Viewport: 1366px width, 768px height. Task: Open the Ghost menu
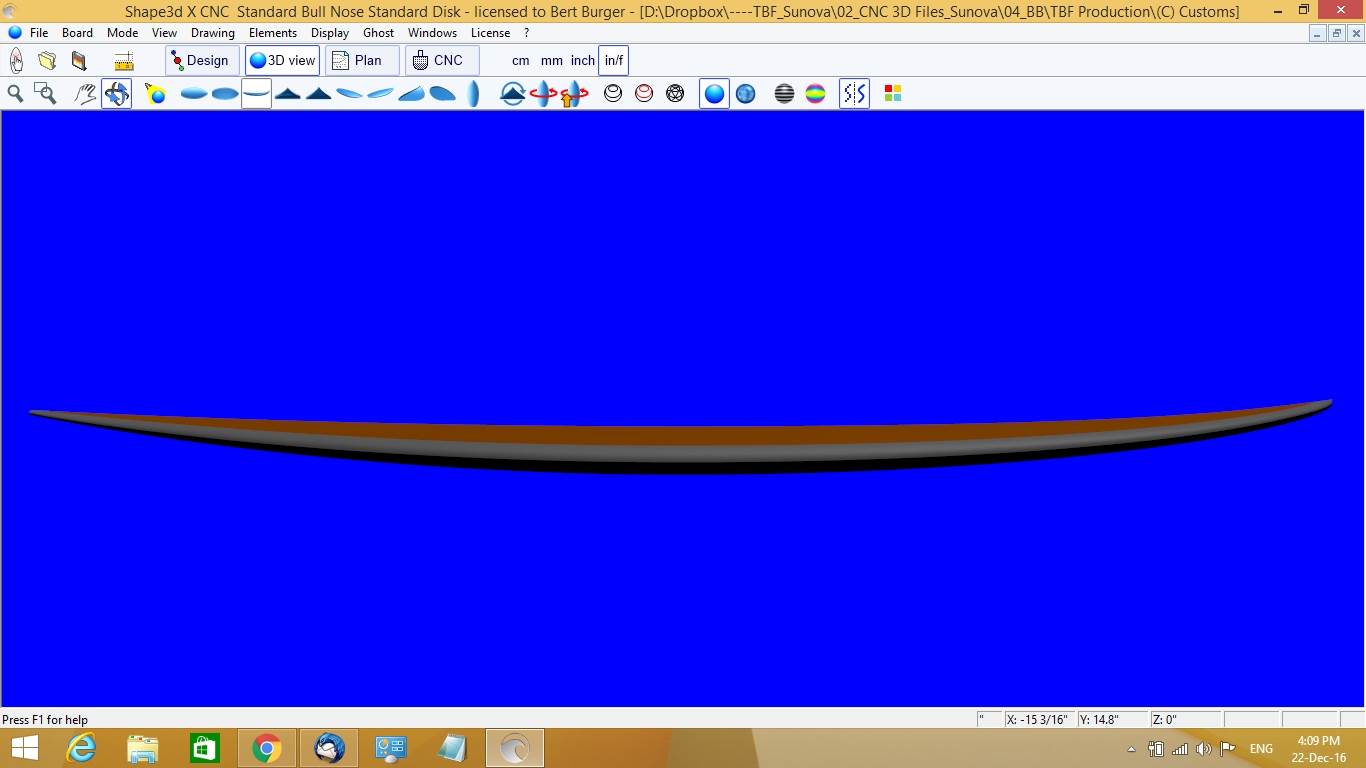tap(378, 33)
